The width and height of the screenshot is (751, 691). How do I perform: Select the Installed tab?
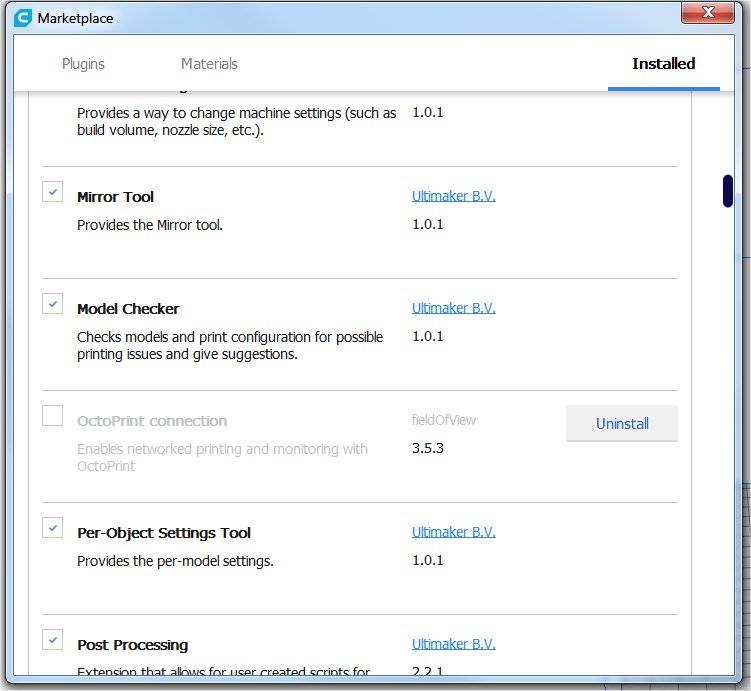click(663, 64)
